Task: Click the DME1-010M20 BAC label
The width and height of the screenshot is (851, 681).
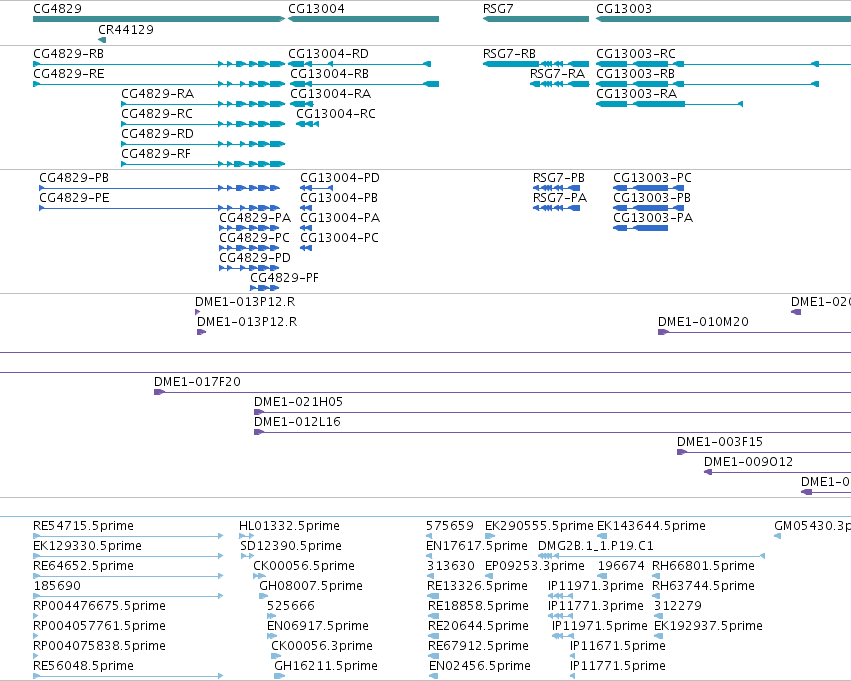Action: coord(703,322)
